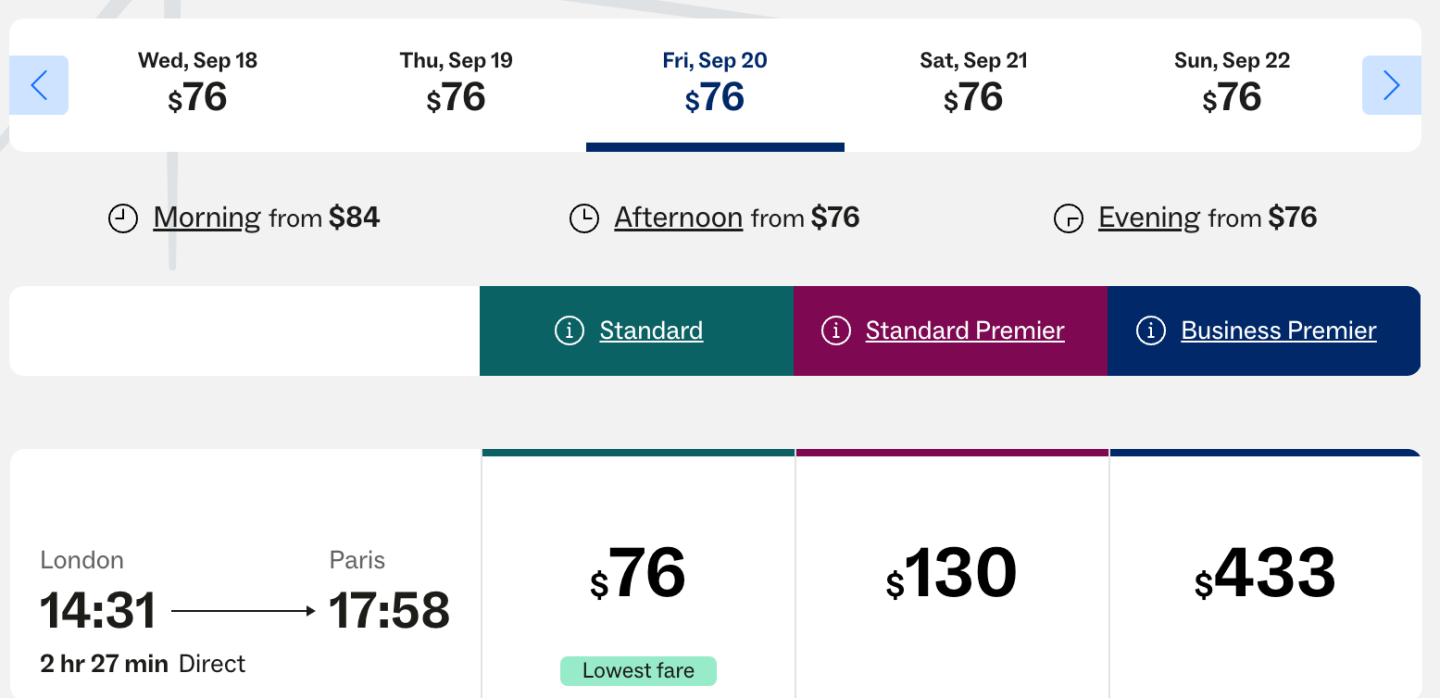
Task: Choose the $433 Business Premier fare
Action: click(1265, 575)
